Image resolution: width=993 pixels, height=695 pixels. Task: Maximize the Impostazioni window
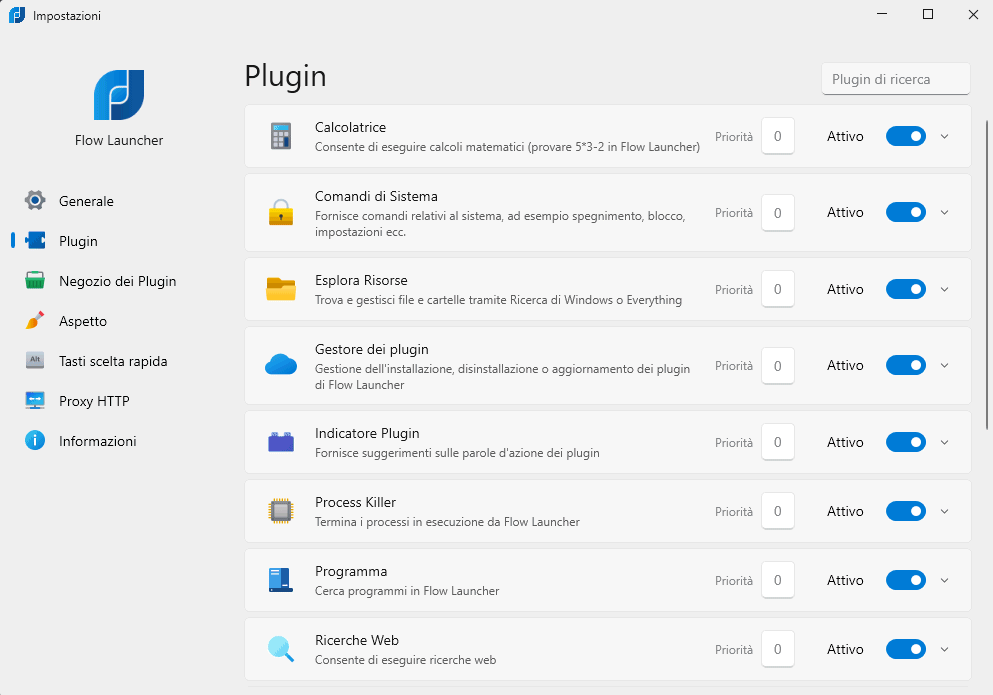pos(928,15)
